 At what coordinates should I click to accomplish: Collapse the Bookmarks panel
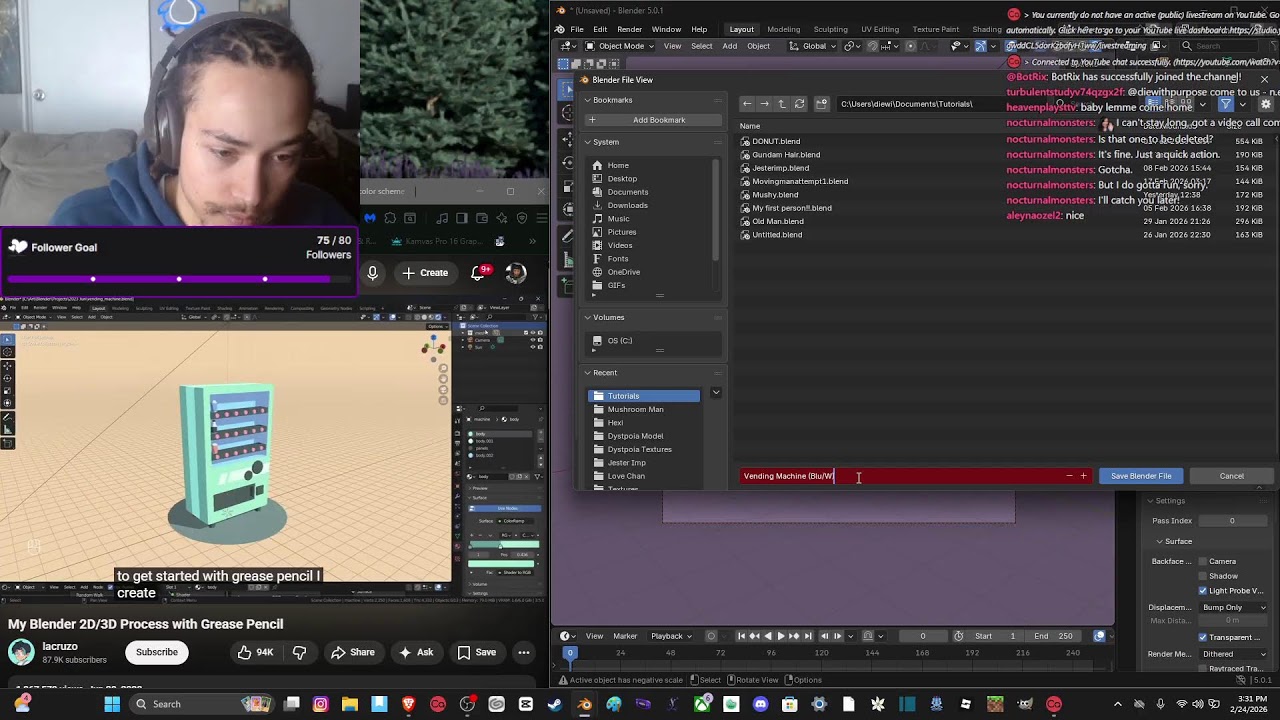pyautogui.click(x=588, y=100)
